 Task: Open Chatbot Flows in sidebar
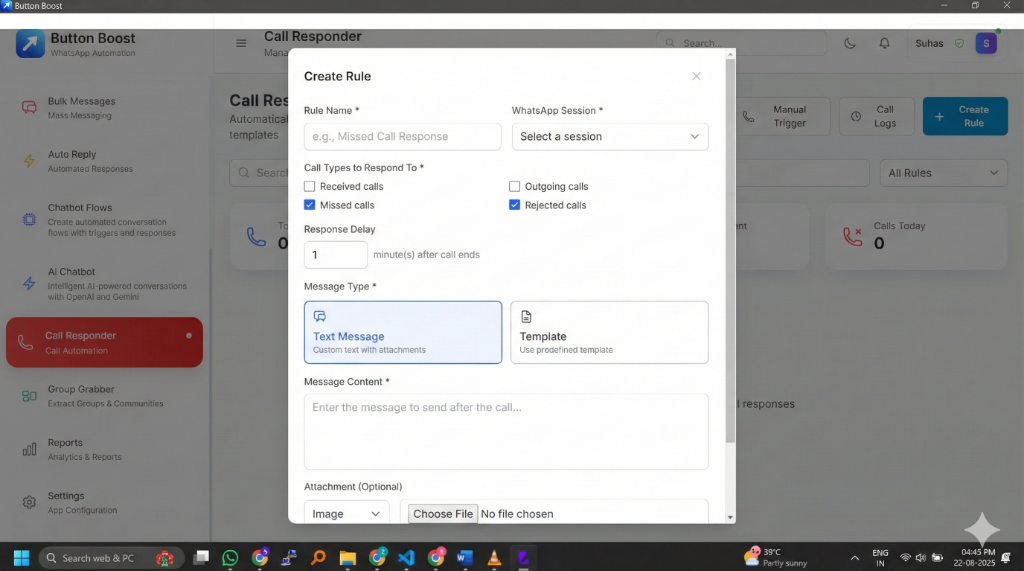pyautogui.click(x=104, y=220)
